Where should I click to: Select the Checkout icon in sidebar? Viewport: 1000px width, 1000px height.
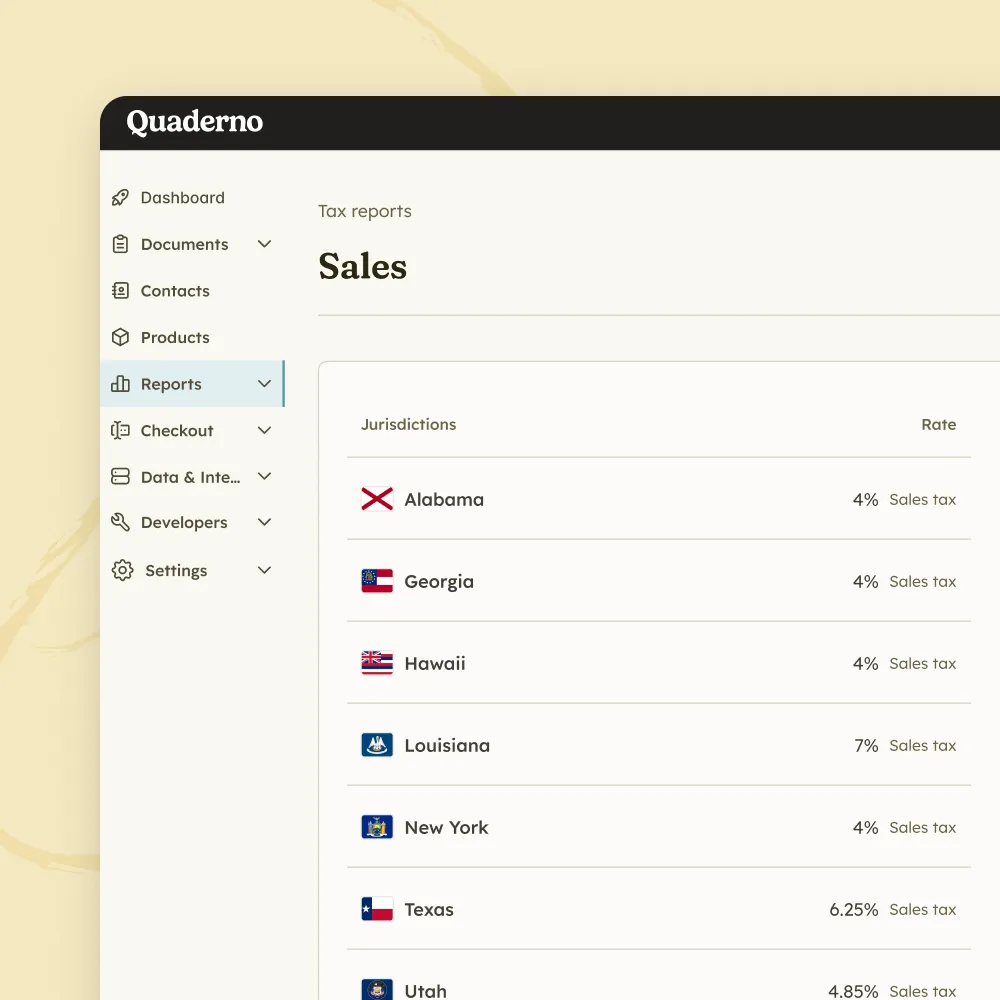click(x=120, y=430)
